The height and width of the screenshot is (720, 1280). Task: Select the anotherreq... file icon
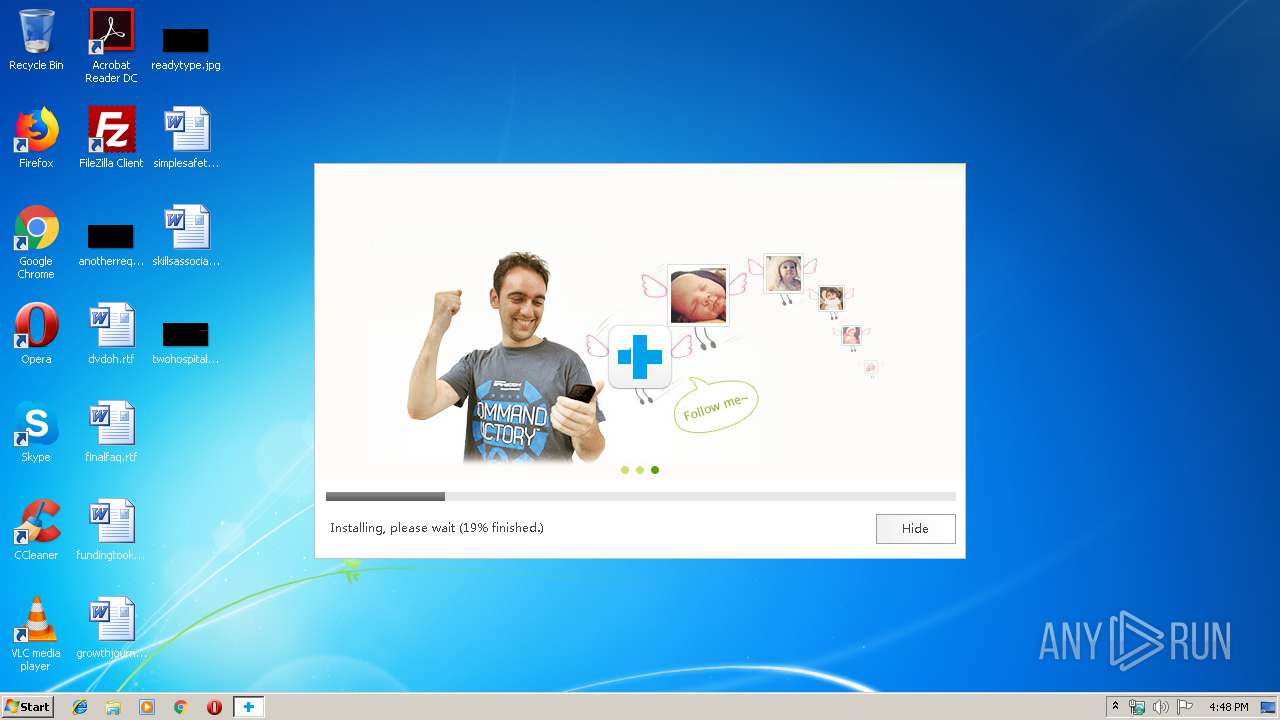[x=111, y=244]
